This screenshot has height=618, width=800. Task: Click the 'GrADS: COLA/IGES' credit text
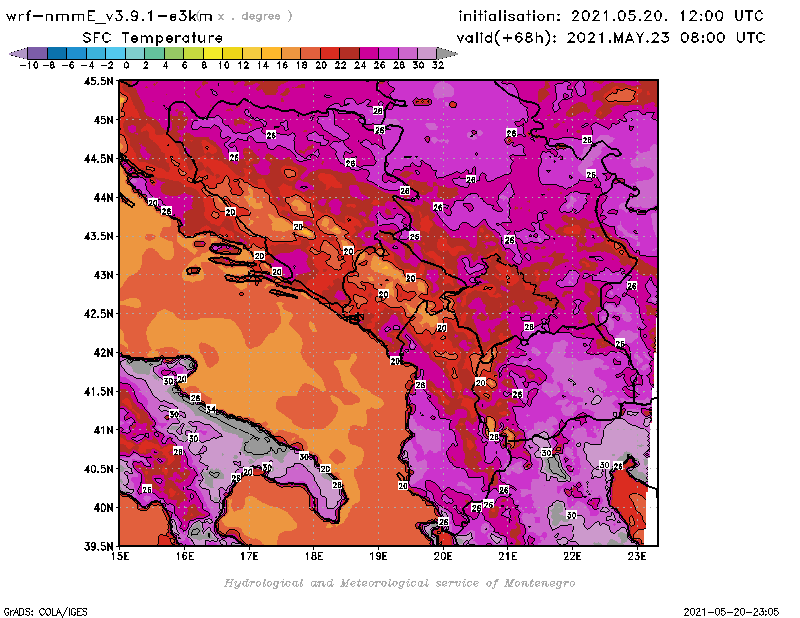pos(45,612)
